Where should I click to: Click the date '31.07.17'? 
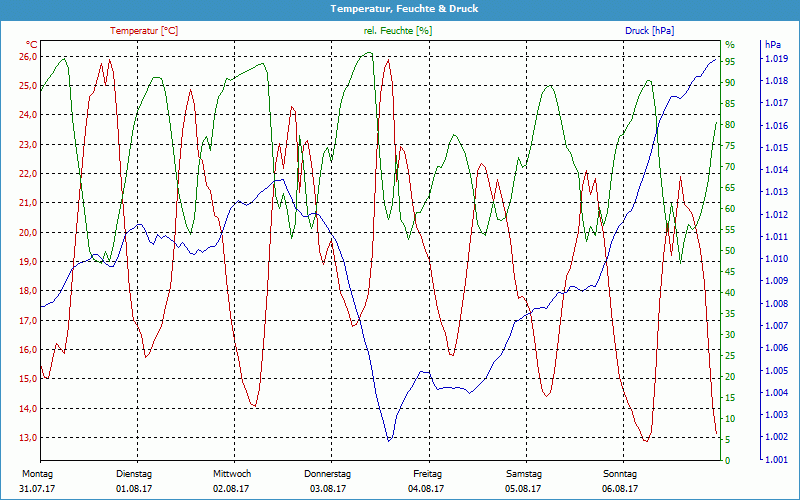37,489
